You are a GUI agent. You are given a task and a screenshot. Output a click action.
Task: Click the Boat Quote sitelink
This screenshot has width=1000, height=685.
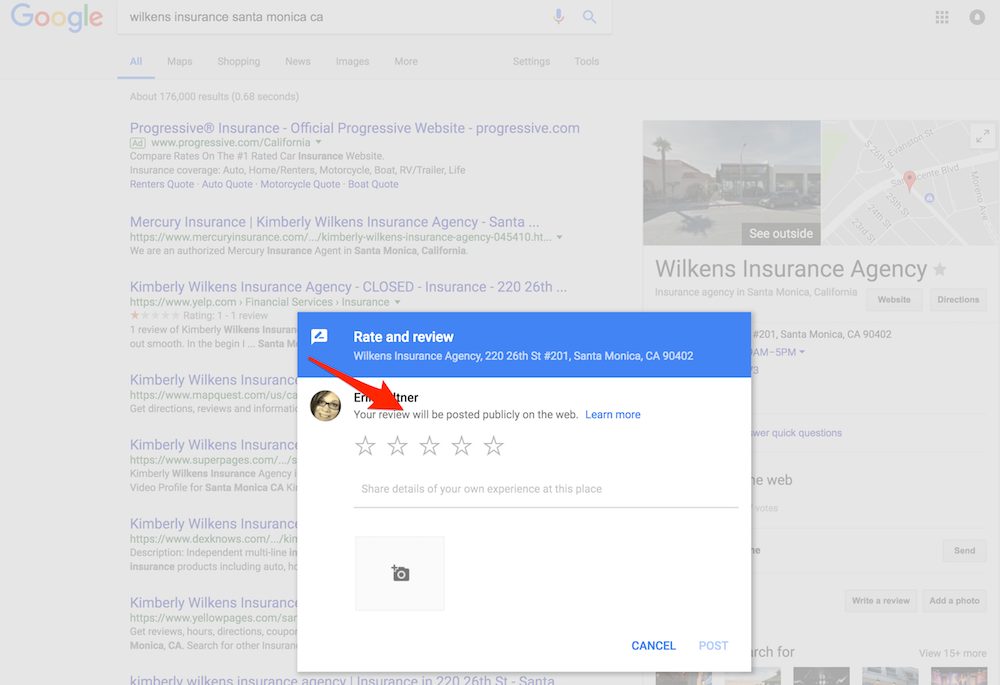pyautogui.click(x=373, y=184)
